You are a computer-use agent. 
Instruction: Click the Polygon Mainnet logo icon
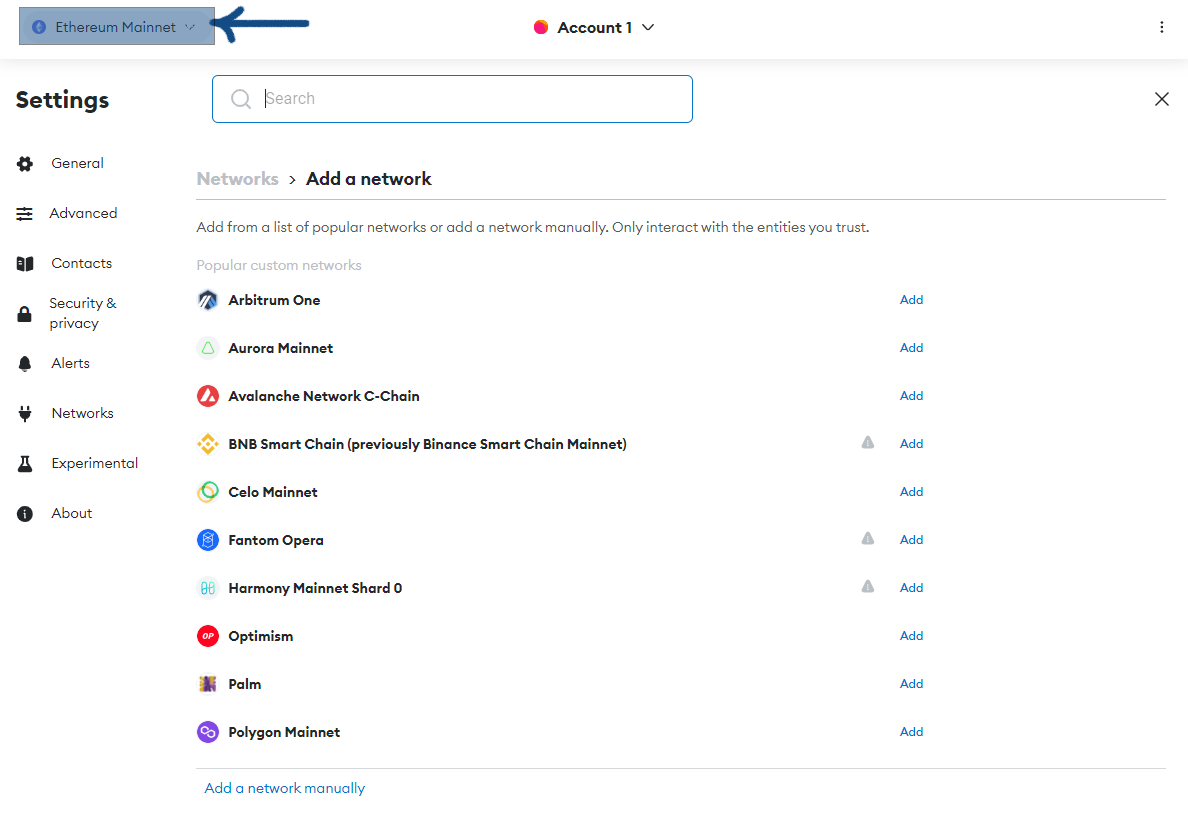click(x=208, y=732)
